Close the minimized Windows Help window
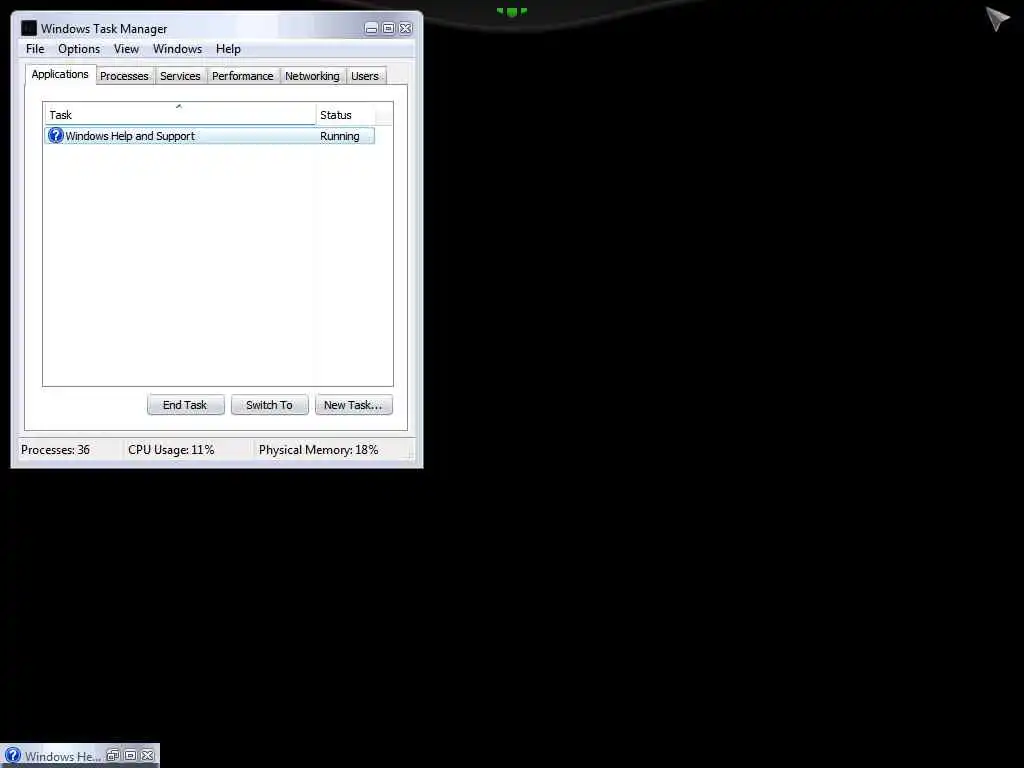Viewport: 1024px width, 768px height. pyautogui.click(x=148, y=756)
